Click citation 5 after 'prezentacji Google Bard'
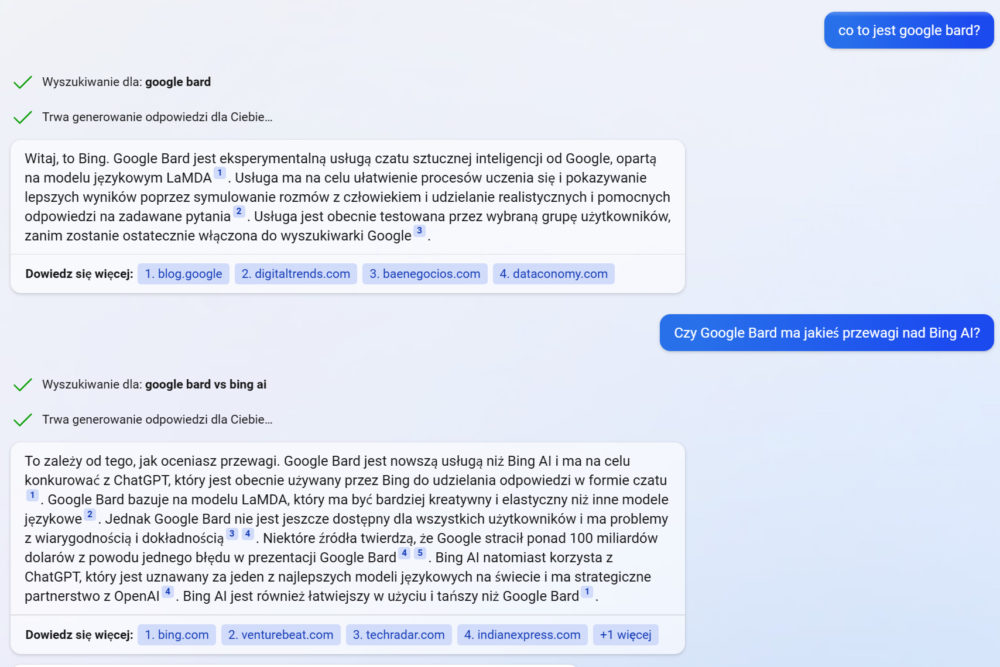1000x667 pixels. 420,552
